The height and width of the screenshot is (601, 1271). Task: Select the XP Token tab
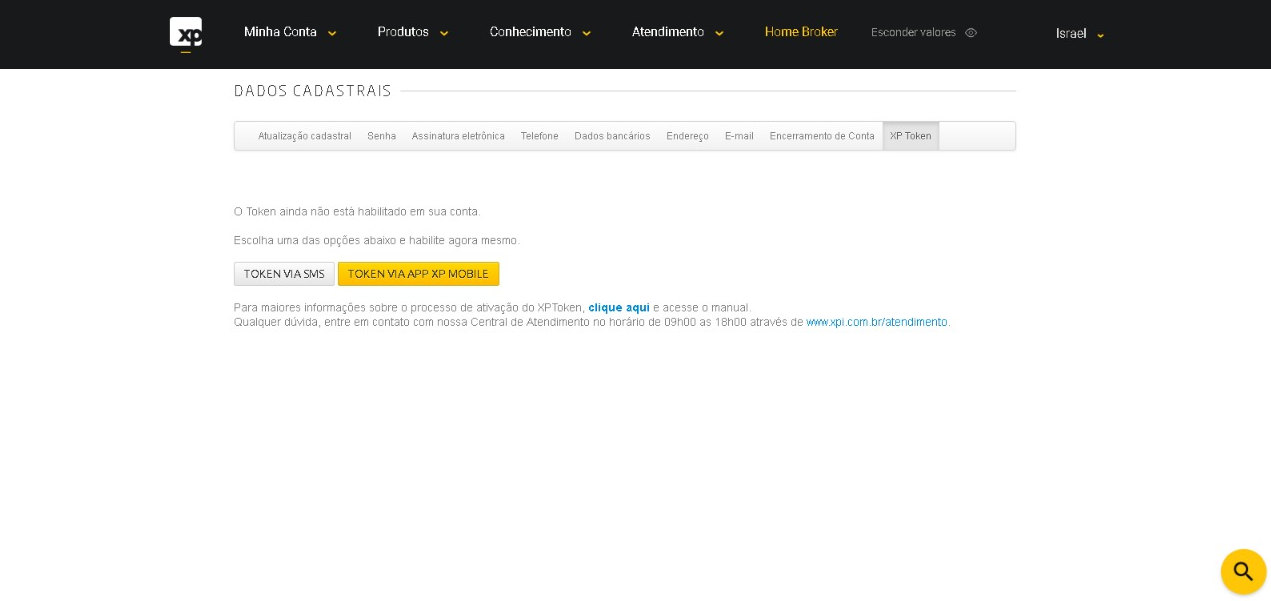[x=910, y=136]
